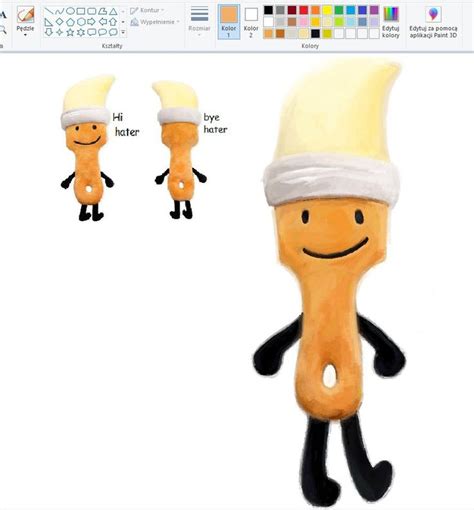Viewport: 474px width, 510px height.
Task: Click the large paintbrush character's smile
Action: click(x=335, y=249)
